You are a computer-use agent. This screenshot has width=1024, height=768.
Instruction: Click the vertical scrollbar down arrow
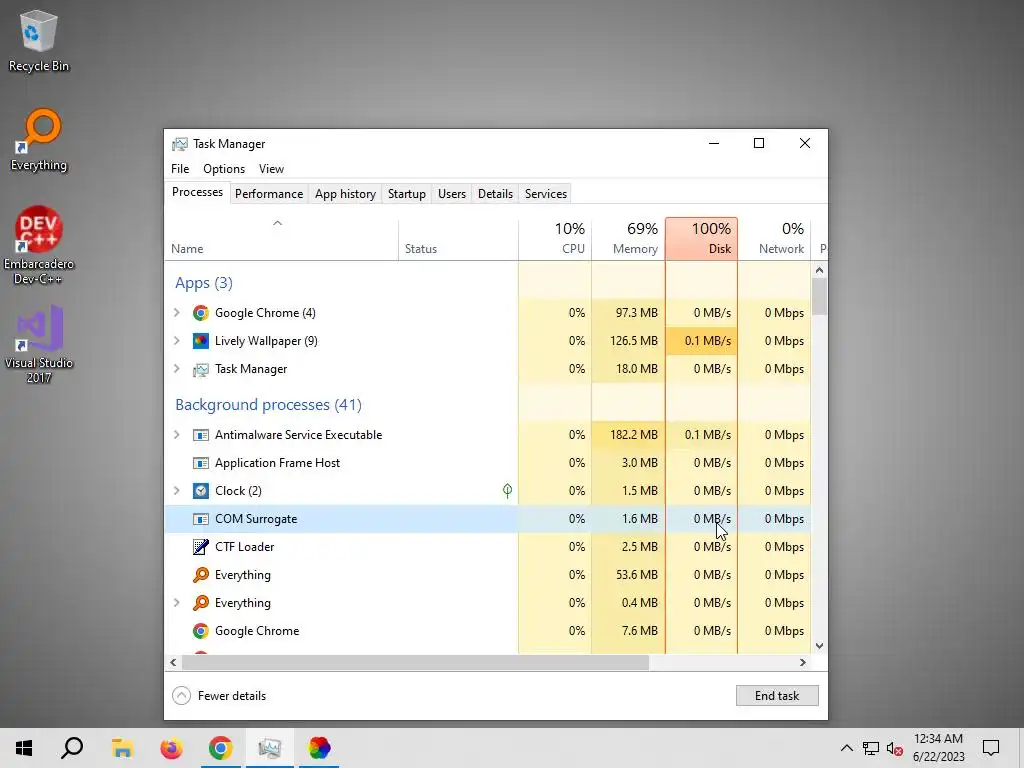pos(820,646)
